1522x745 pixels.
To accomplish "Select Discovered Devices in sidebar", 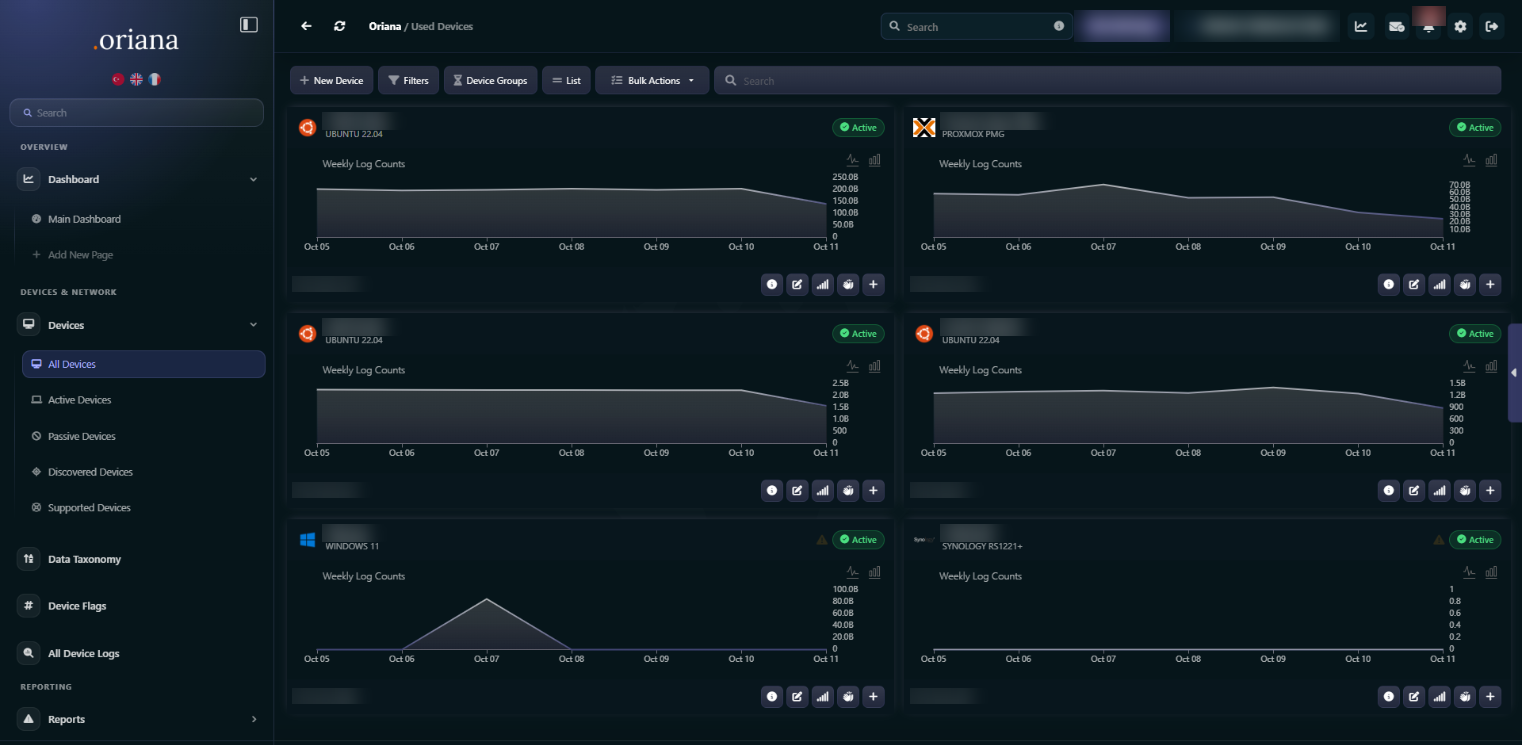I will click(x=90, y=472).
